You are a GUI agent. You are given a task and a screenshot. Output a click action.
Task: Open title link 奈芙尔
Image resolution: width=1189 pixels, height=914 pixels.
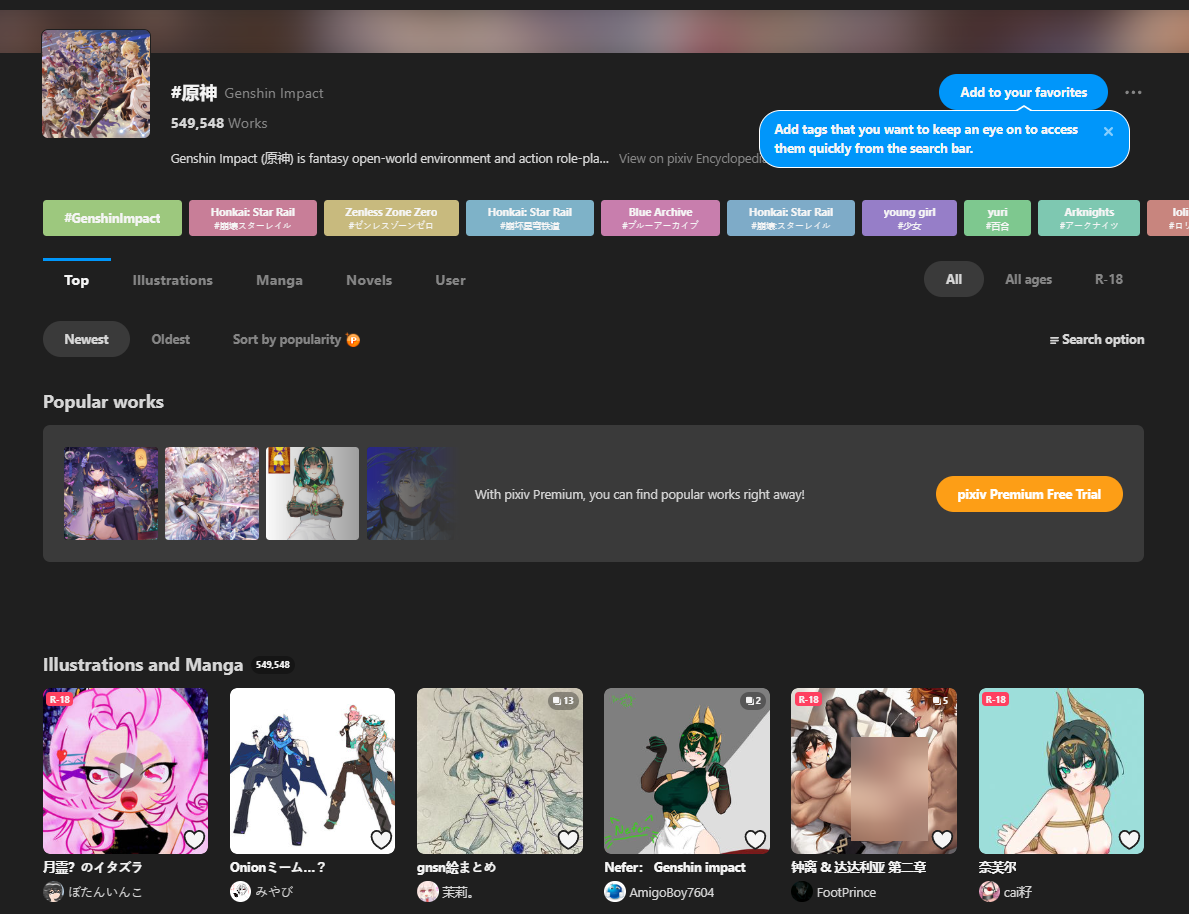point(997,867)
